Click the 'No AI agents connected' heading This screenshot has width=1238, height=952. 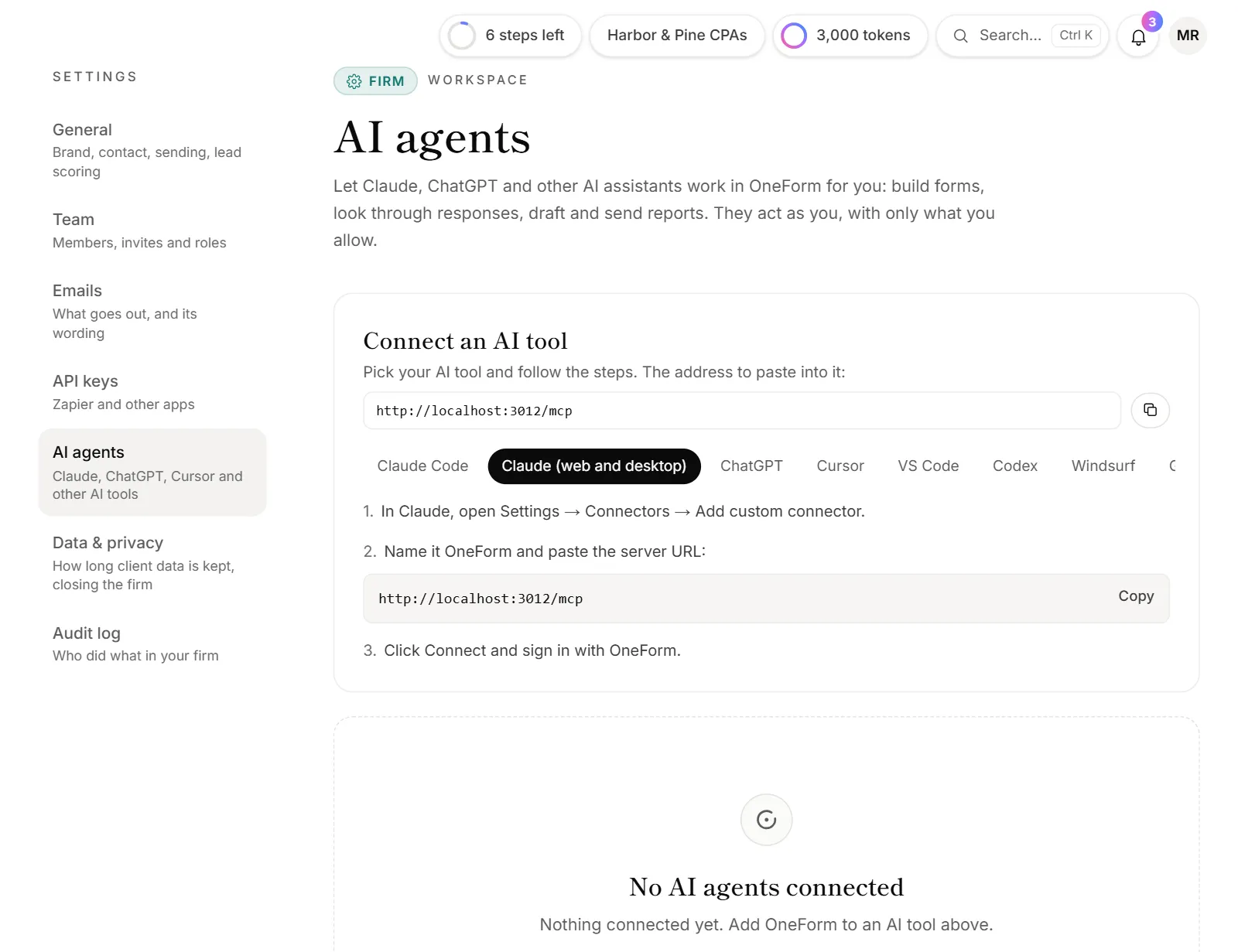[x=766, y=887]
